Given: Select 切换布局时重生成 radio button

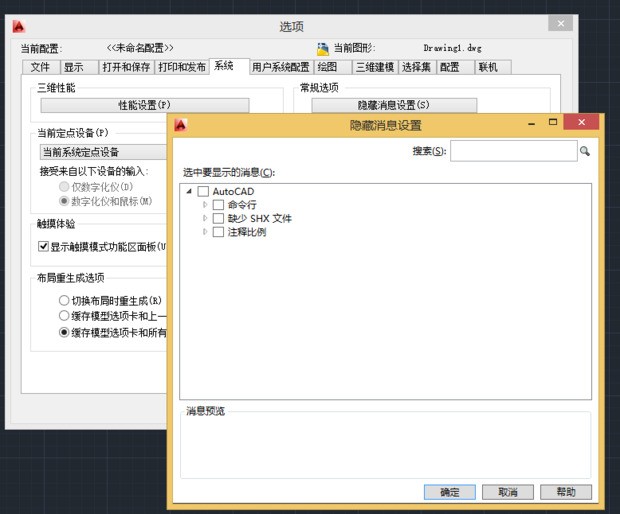Looking at the screenshot, I should 64,300.
